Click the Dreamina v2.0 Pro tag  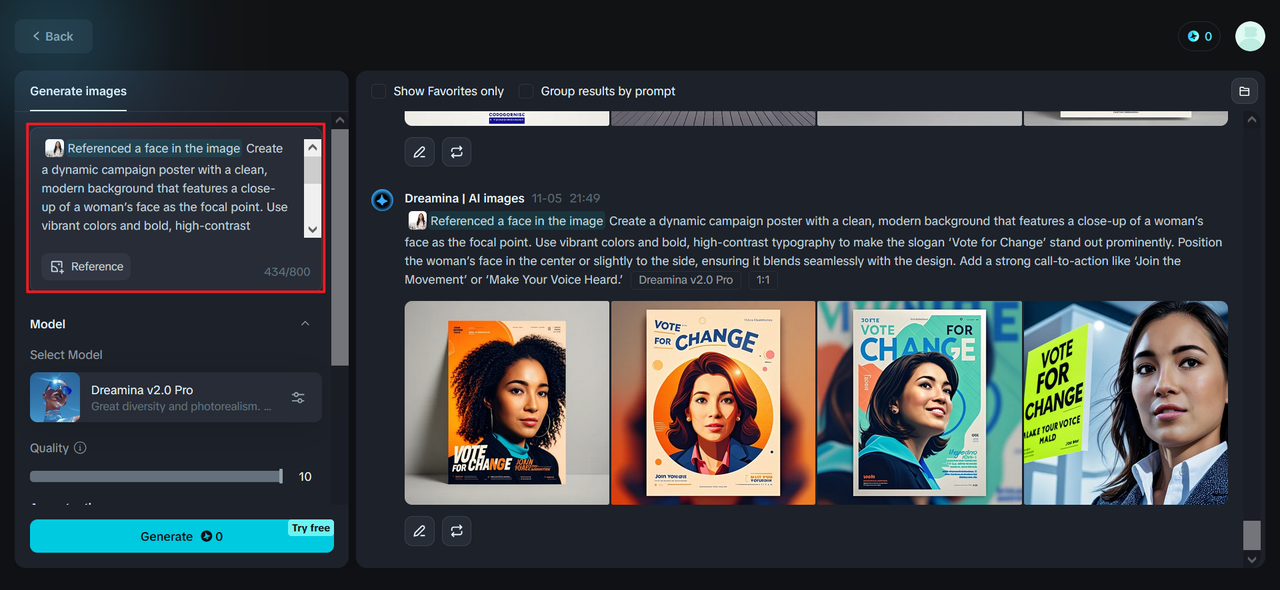[686, 280]
